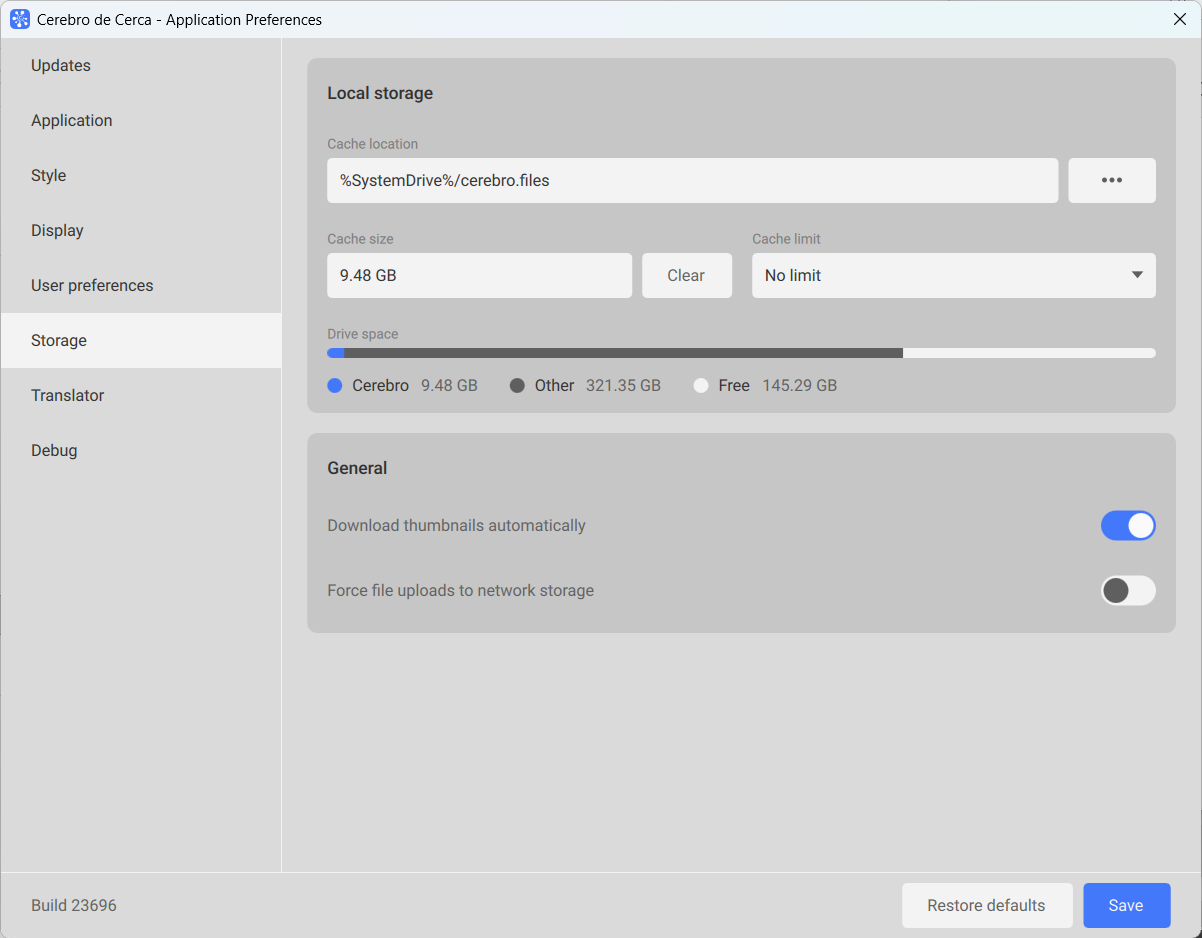The width and height of the screenshot is (1202, 938).
Task: Open the Debug section
Action: (x=54, y=451)
